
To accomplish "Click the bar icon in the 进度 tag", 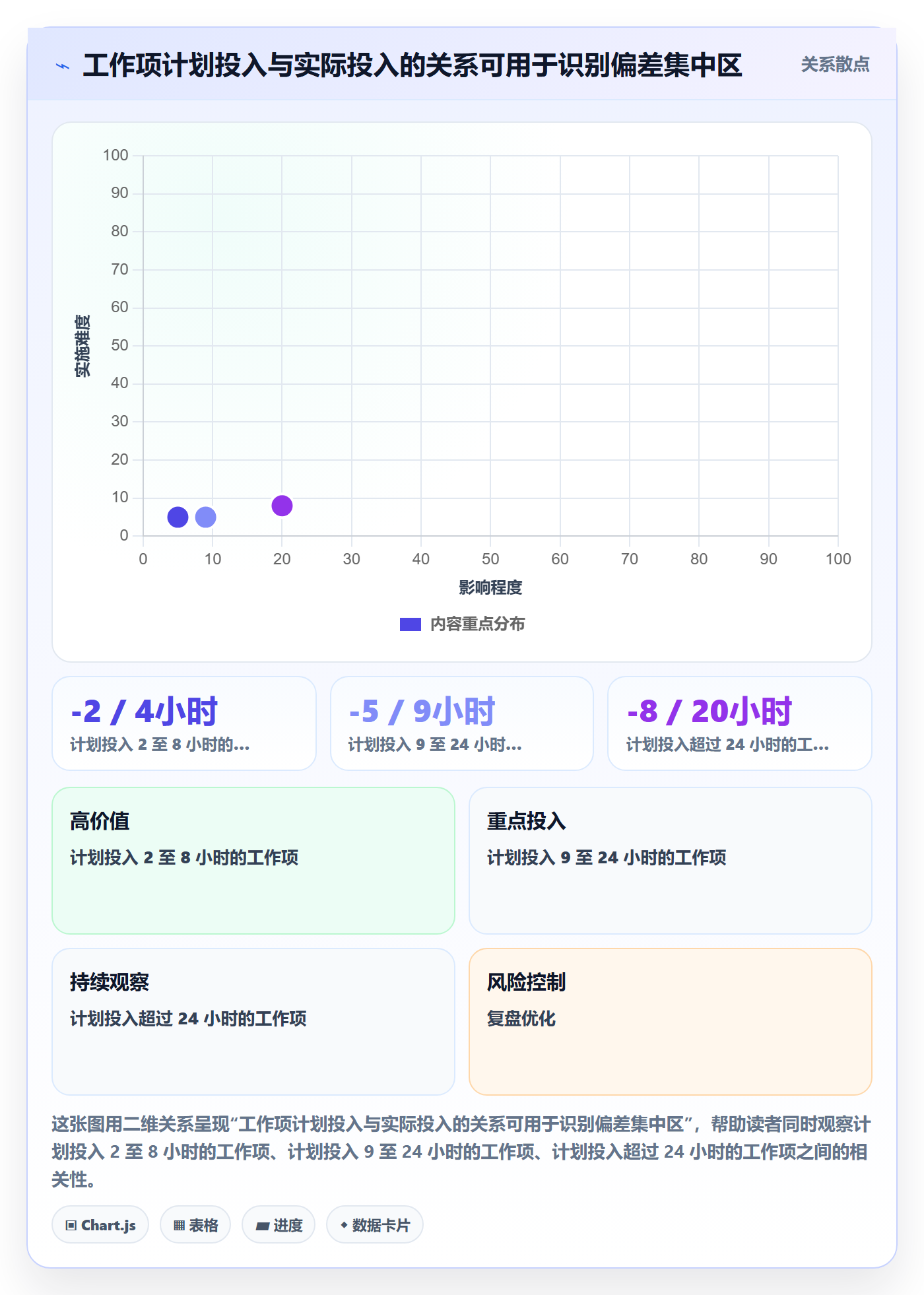I will pyautogui.click(x=263, y=1226).
